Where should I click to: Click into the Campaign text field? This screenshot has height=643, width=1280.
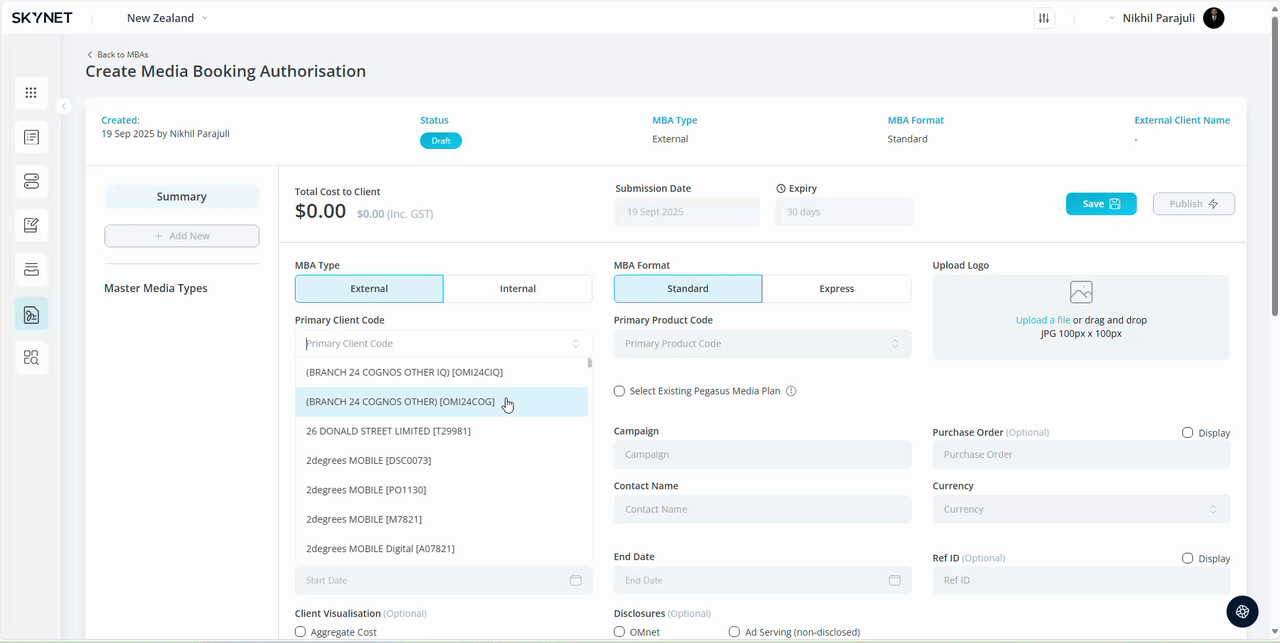tap(762, 454)
